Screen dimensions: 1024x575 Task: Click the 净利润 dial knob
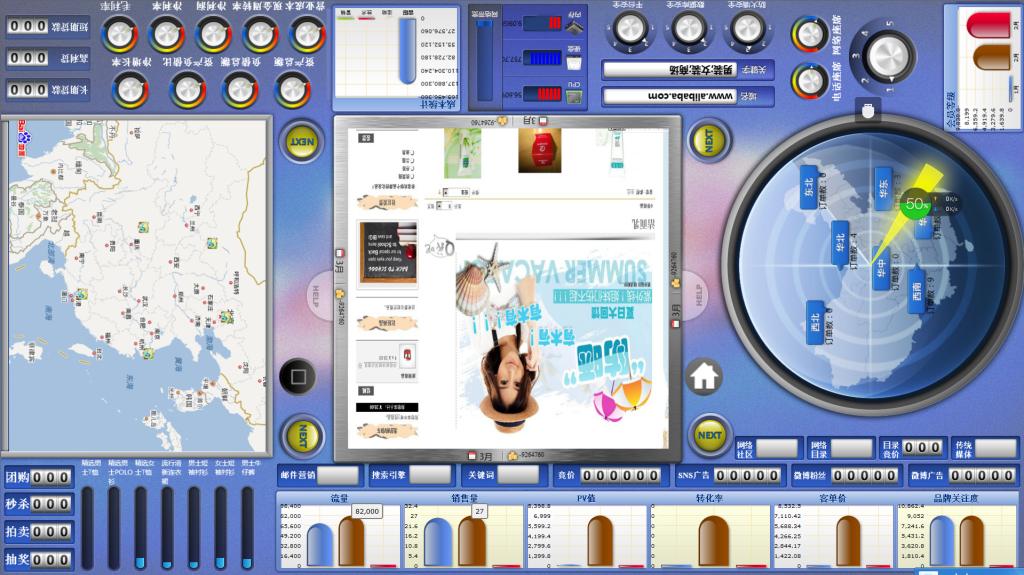(214, 35)
